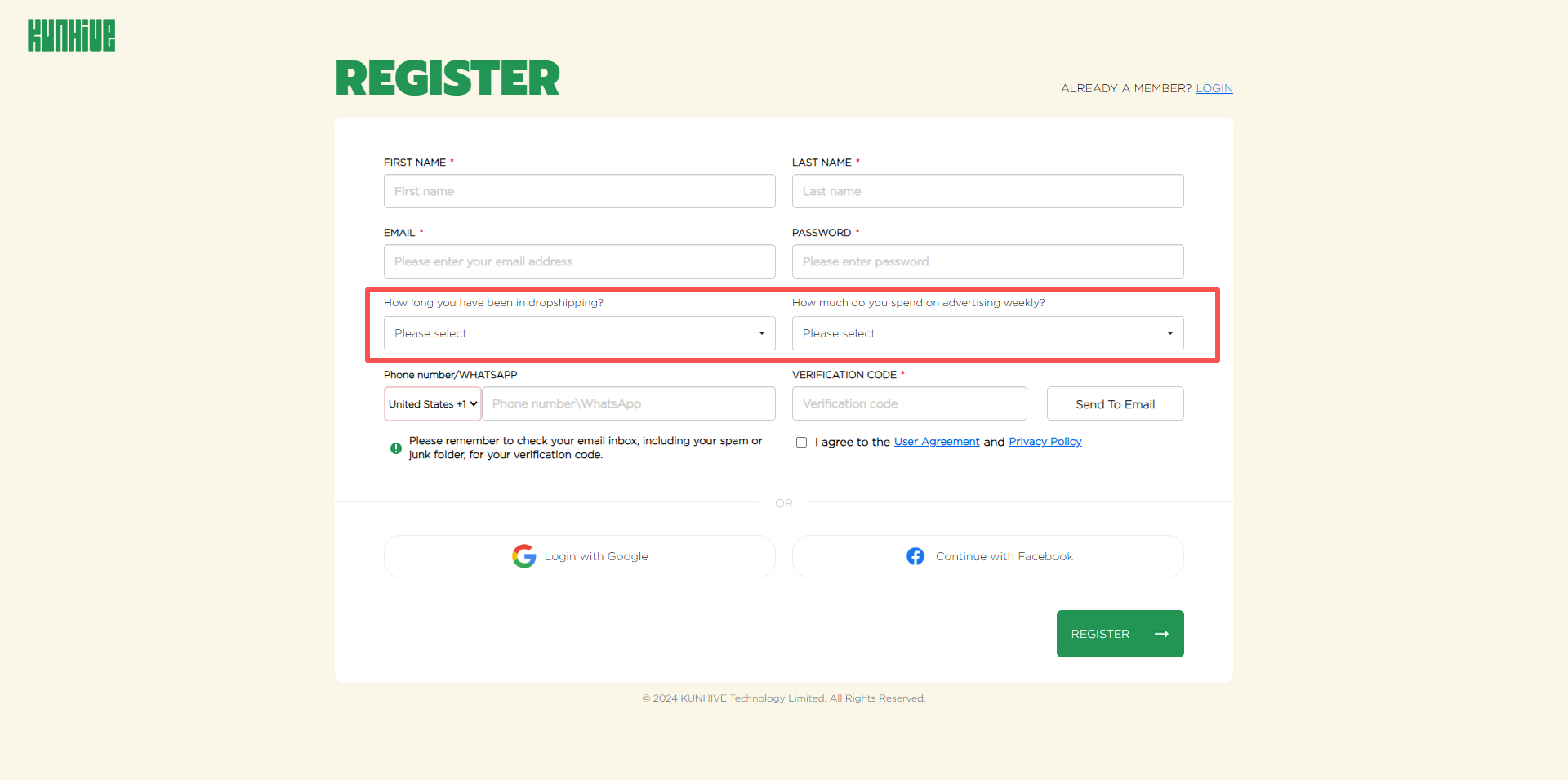Open the User Agreement link
This screenshot has height=780, width=1568.
click(937, 442)
